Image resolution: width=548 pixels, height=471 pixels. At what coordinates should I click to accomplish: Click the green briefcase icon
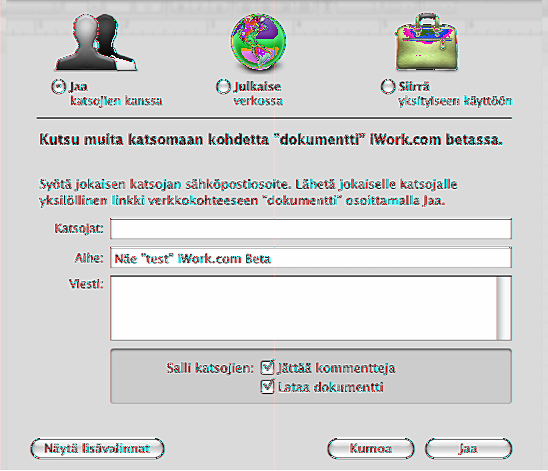coord(427,42)
